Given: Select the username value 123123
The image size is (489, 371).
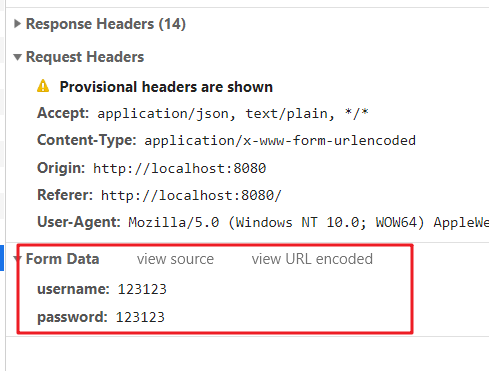Looking at the screenshot, I should tap(142, 289).
